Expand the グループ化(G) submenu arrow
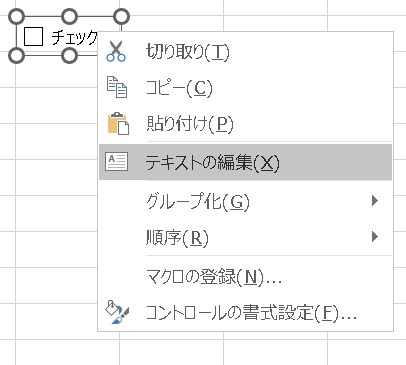 [x=375, y=201]
